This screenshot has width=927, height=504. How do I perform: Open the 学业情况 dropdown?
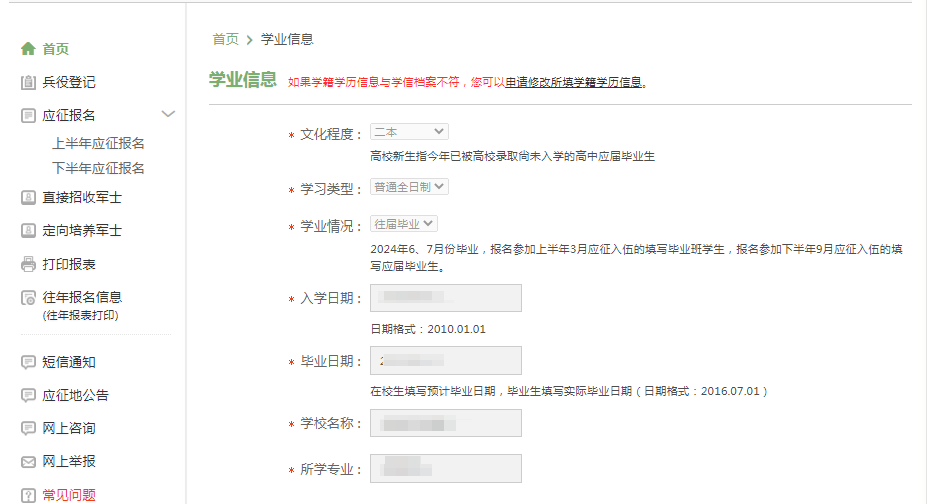click(x=404, y=224)
